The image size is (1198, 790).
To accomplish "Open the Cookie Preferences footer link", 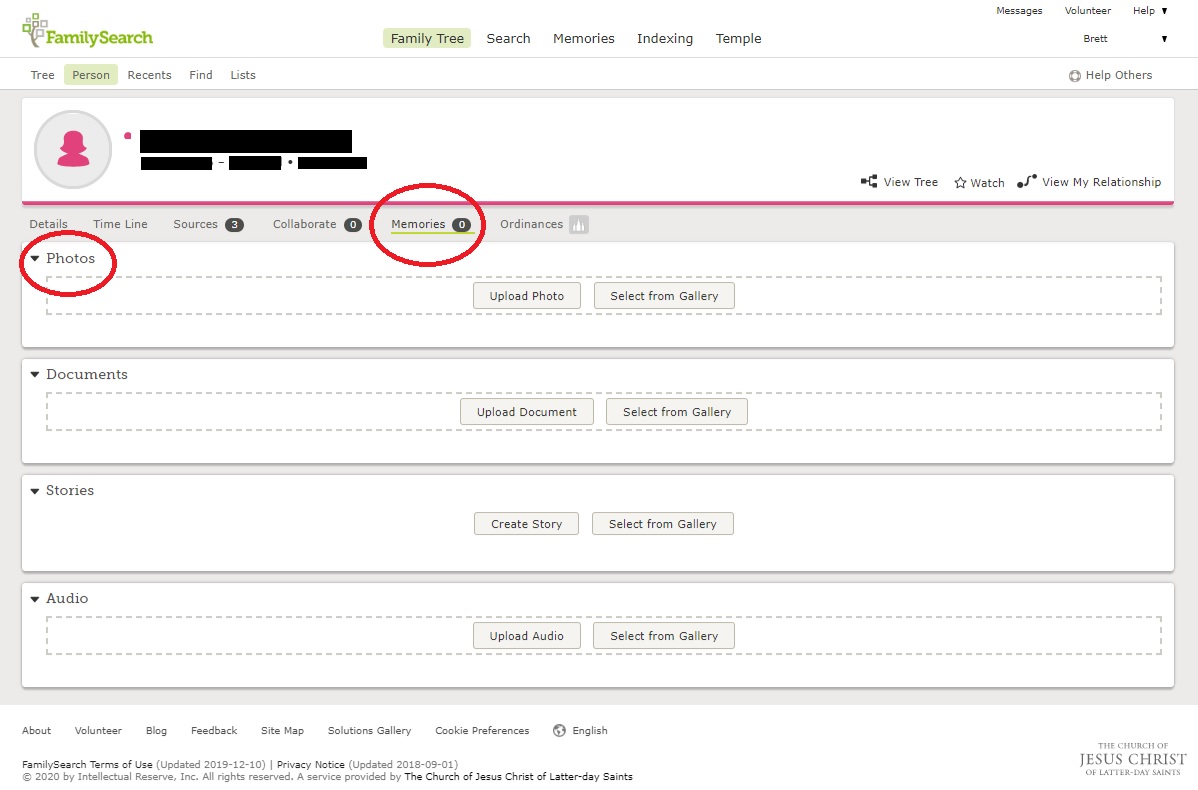I will point(482,730).
